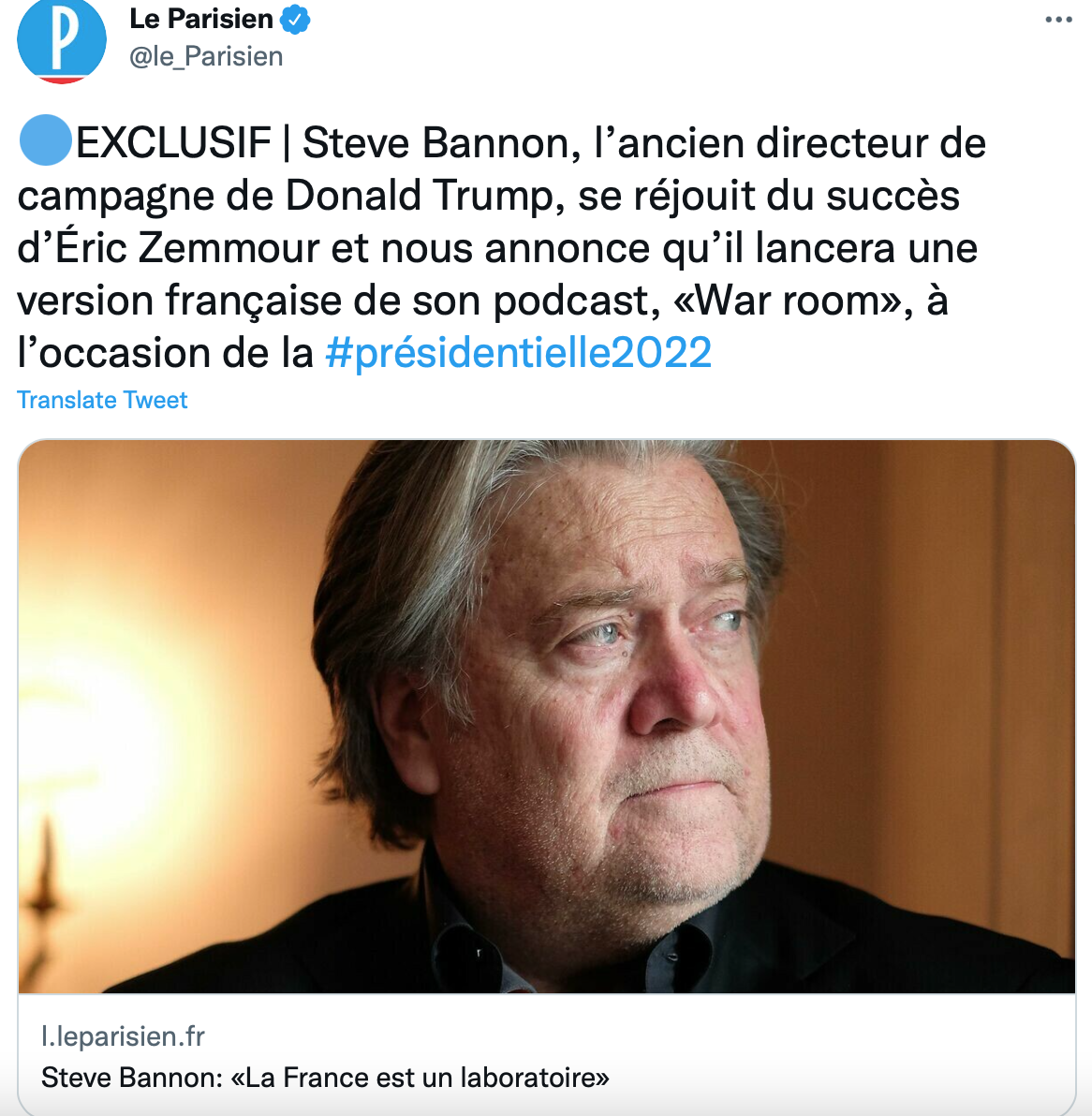The height and width of the screenshot is (1116, 1092).
Task: Open the #présidentielle2022 hashtag
Action: coord(517,353)
